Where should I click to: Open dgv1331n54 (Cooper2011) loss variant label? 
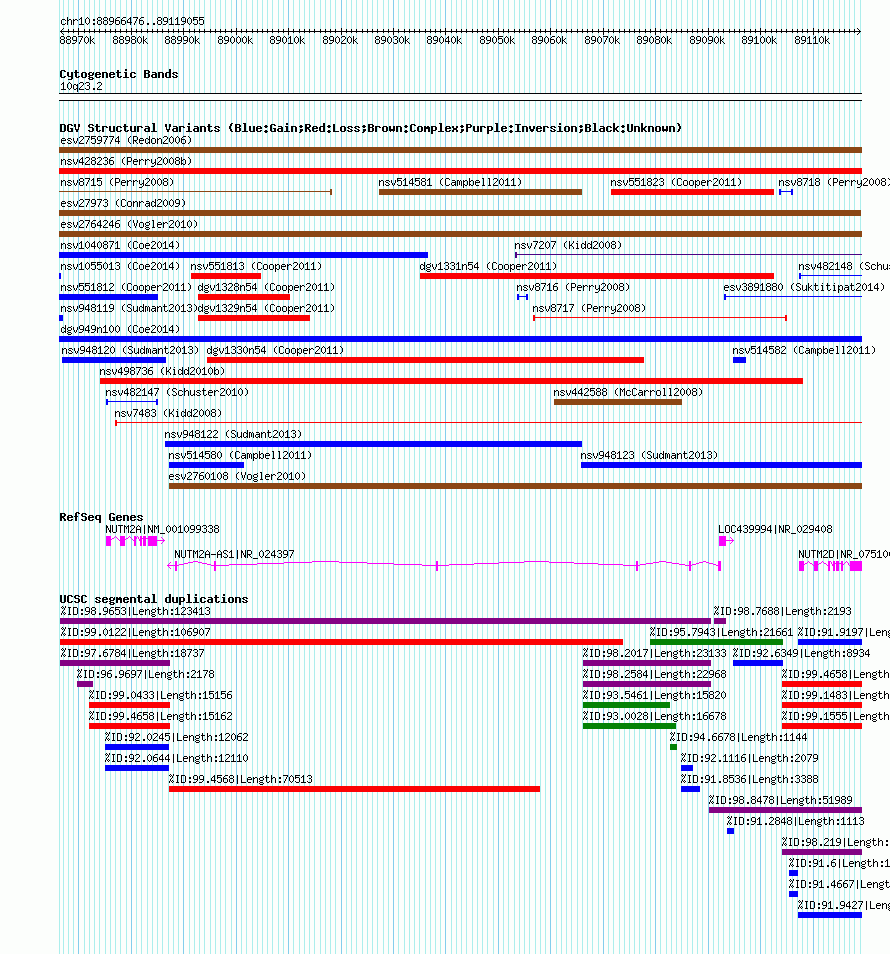pos(488,266)
